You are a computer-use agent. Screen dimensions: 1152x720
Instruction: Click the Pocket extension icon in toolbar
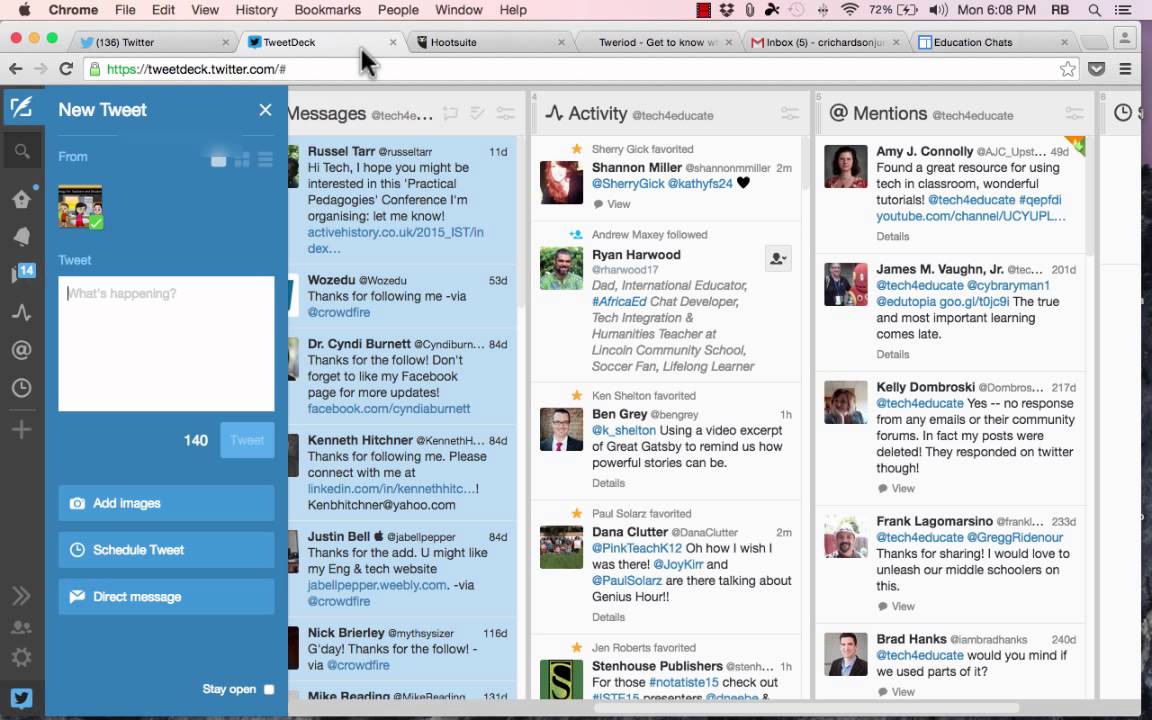click(x=1097, y=69)
